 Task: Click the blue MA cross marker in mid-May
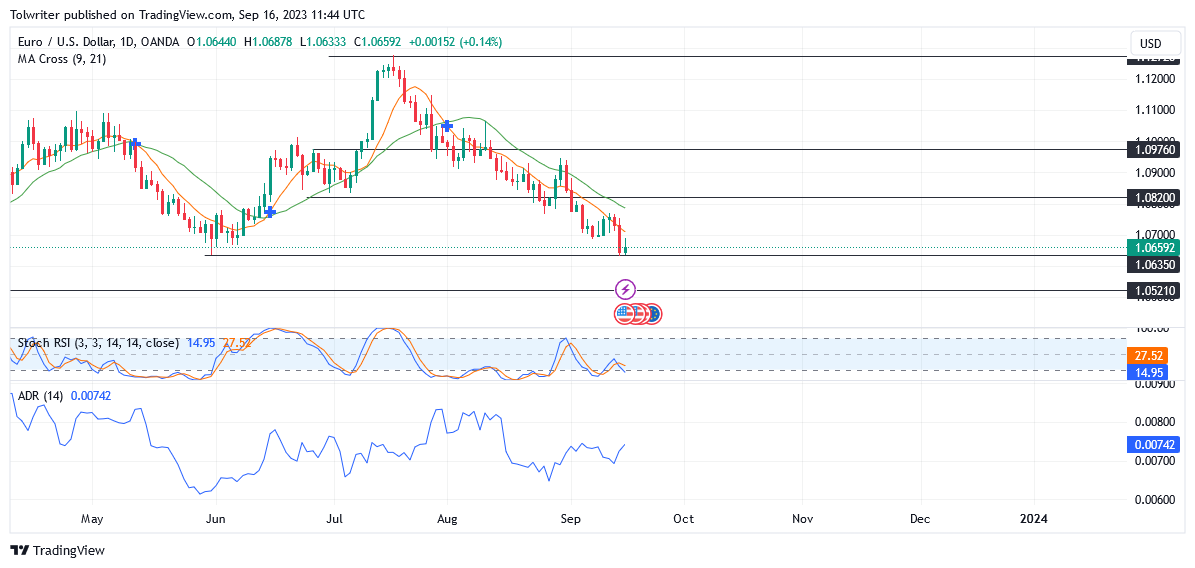135,143
